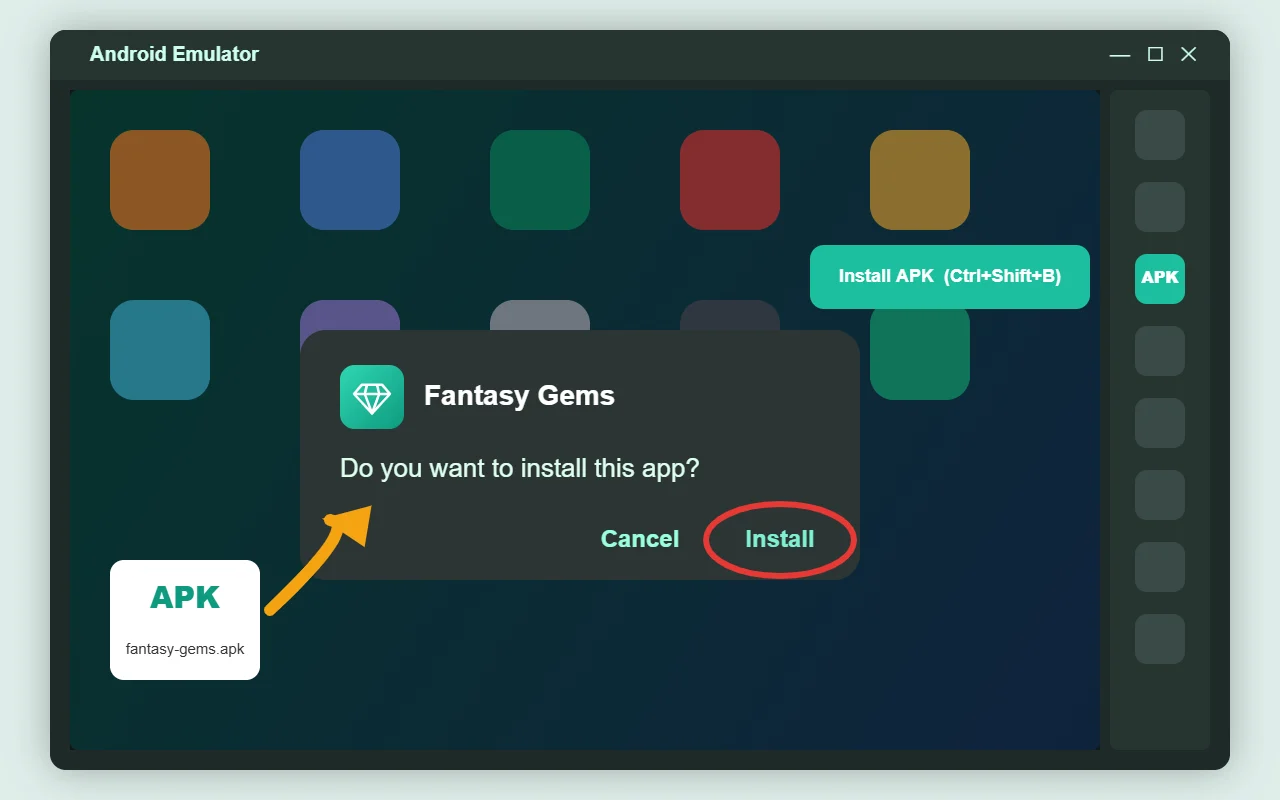The height and width of the screenshot is (800, 1280).
Task: Open the blue app icon
Action: tap(350, 180)
